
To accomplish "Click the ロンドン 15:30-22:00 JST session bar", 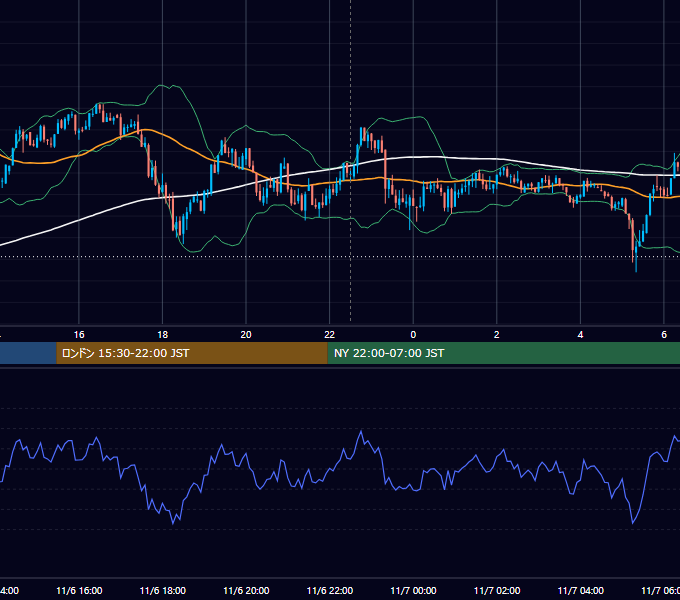I will [x=192, y=353].
